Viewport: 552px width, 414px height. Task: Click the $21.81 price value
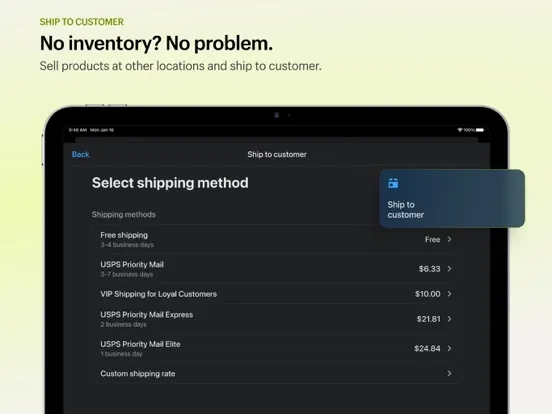pyautogui.click(x=428, y=319)
